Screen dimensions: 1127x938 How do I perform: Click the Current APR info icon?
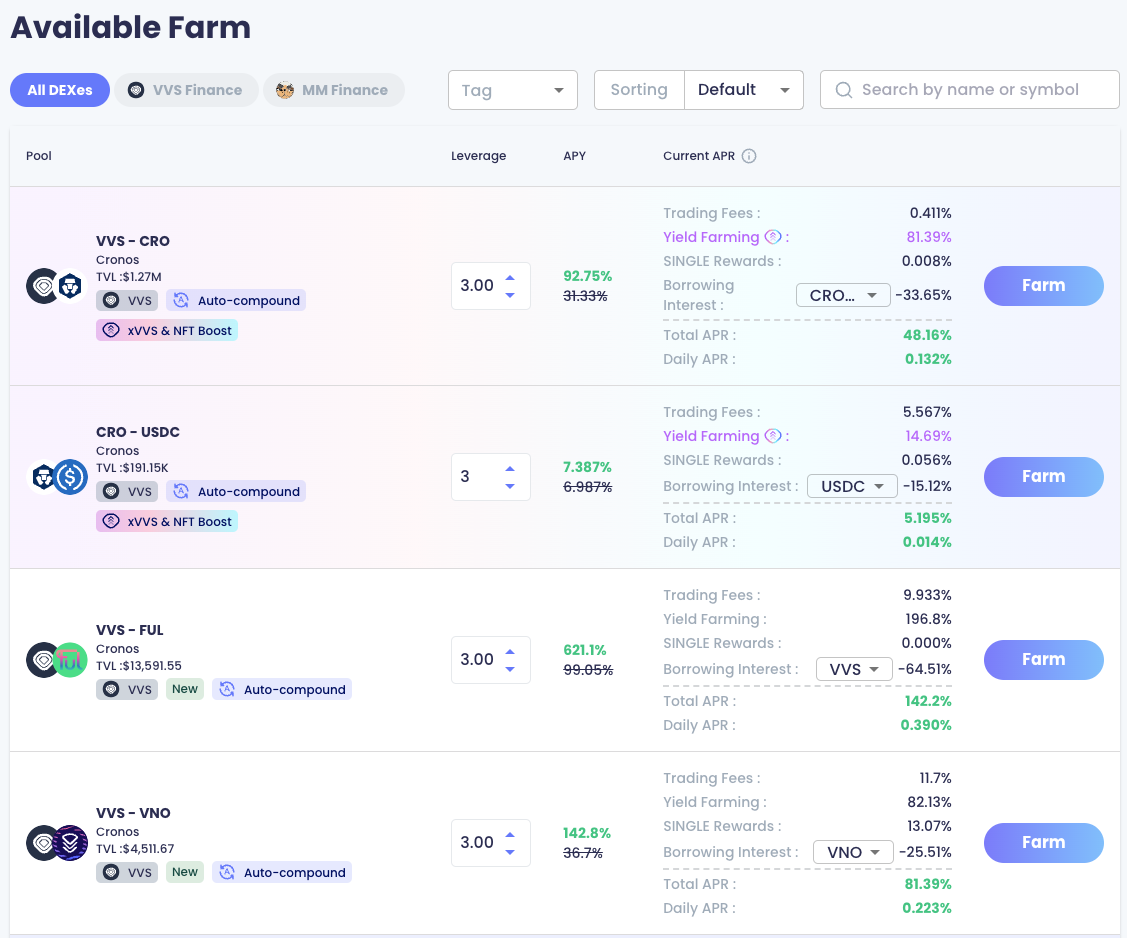pyautogui.click(x=749, y=156)
